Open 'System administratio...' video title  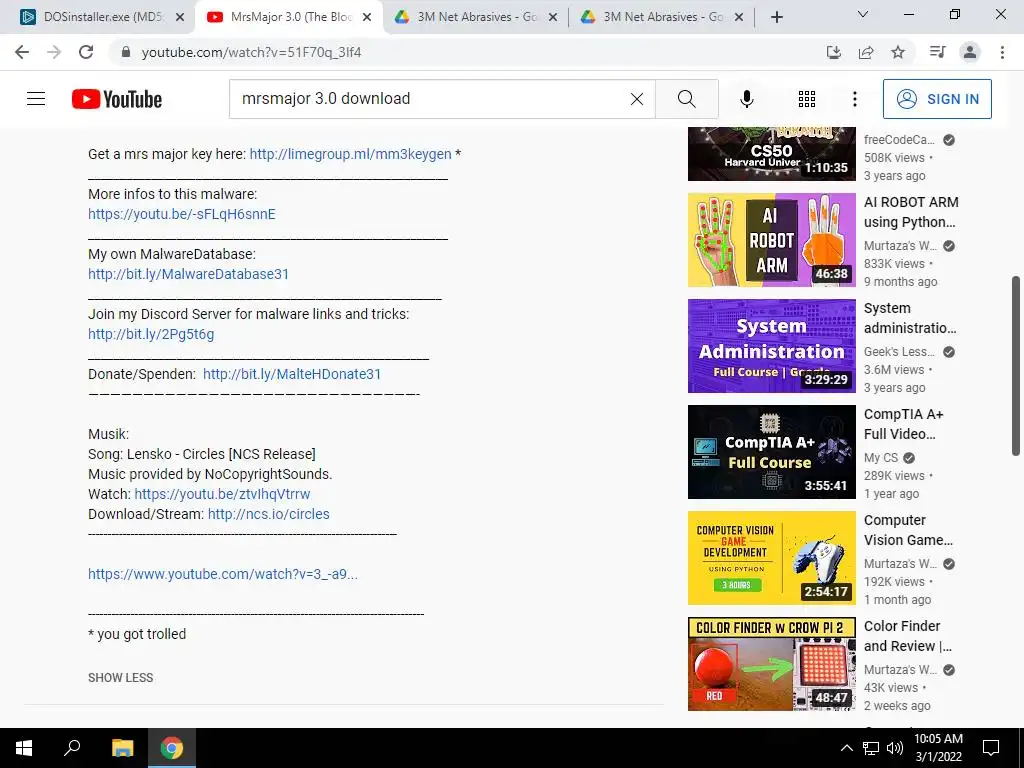click(x=910, y=318)
